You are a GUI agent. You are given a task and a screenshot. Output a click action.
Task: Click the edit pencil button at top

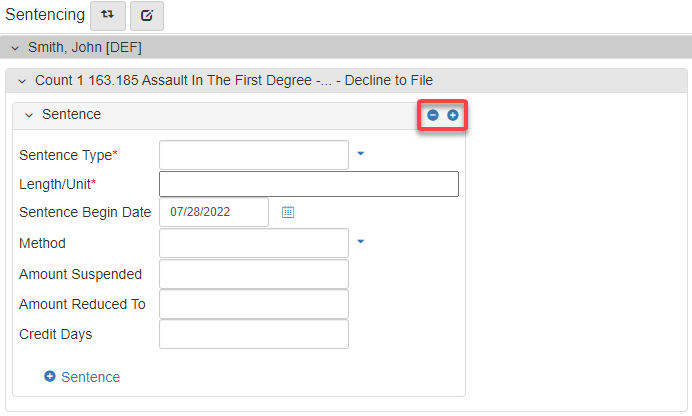[146, 16]
